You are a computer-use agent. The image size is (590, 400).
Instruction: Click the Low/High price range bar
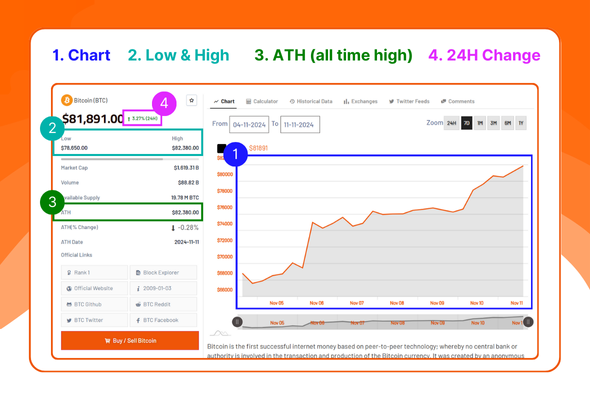pyautogui.click(x=130, y=159)
